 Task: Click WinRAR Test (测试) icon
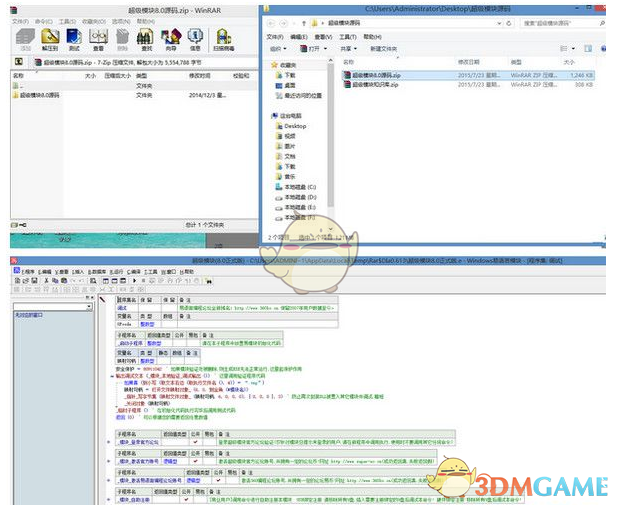coord(74,40)
